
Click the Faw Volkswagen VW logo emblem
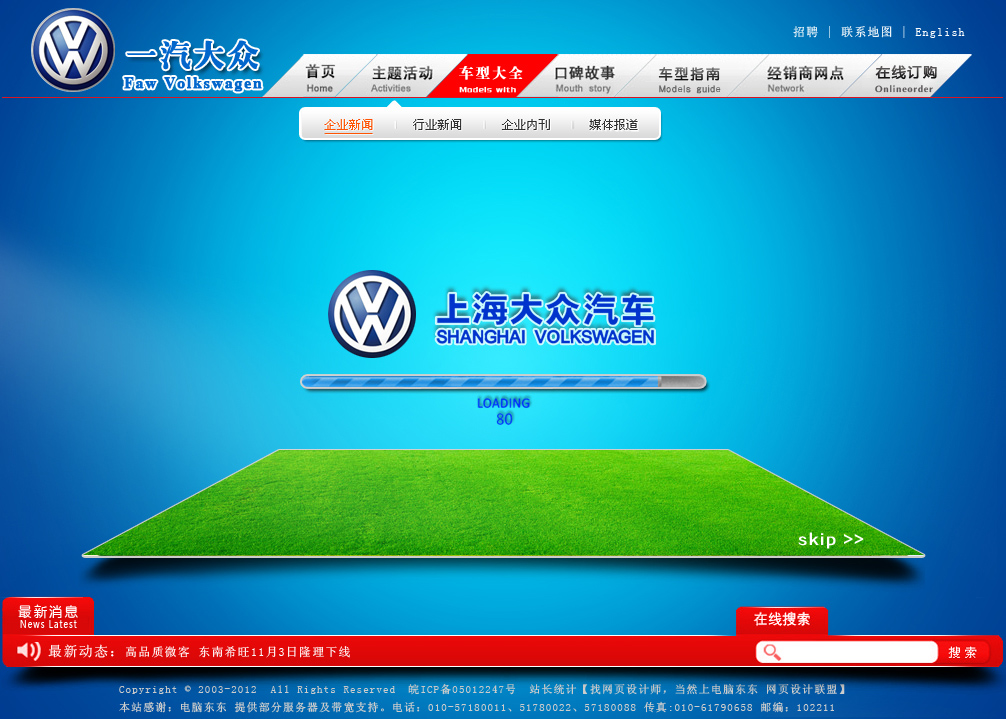click(72, 50)
